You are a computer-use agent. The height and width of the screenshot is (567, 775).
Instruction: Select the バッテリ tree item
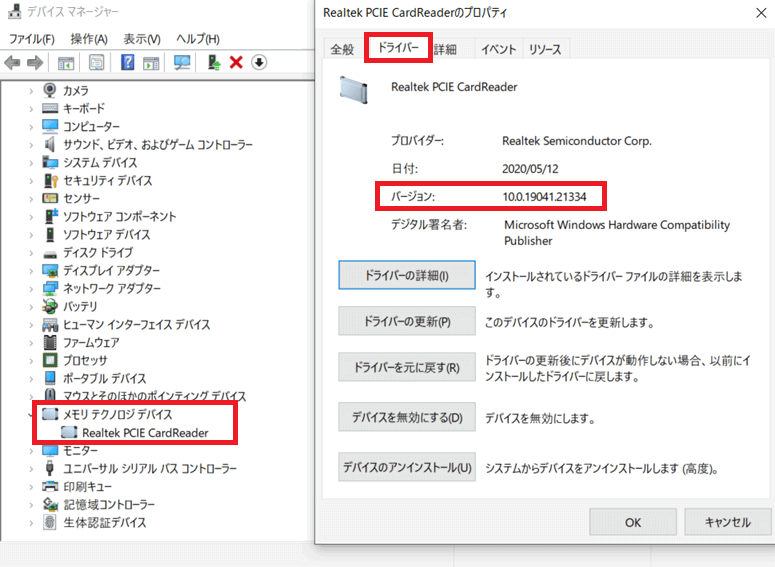tap(80, 306)
